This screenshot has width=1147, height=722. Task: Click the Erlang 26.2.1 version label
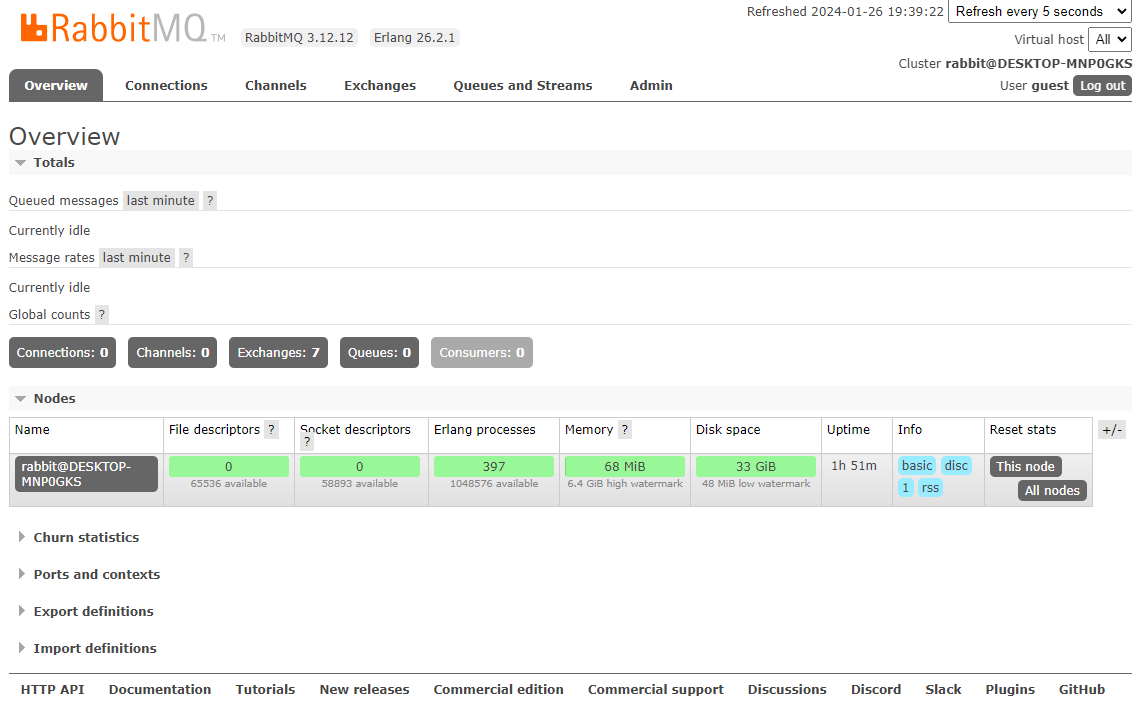(415, 37)
